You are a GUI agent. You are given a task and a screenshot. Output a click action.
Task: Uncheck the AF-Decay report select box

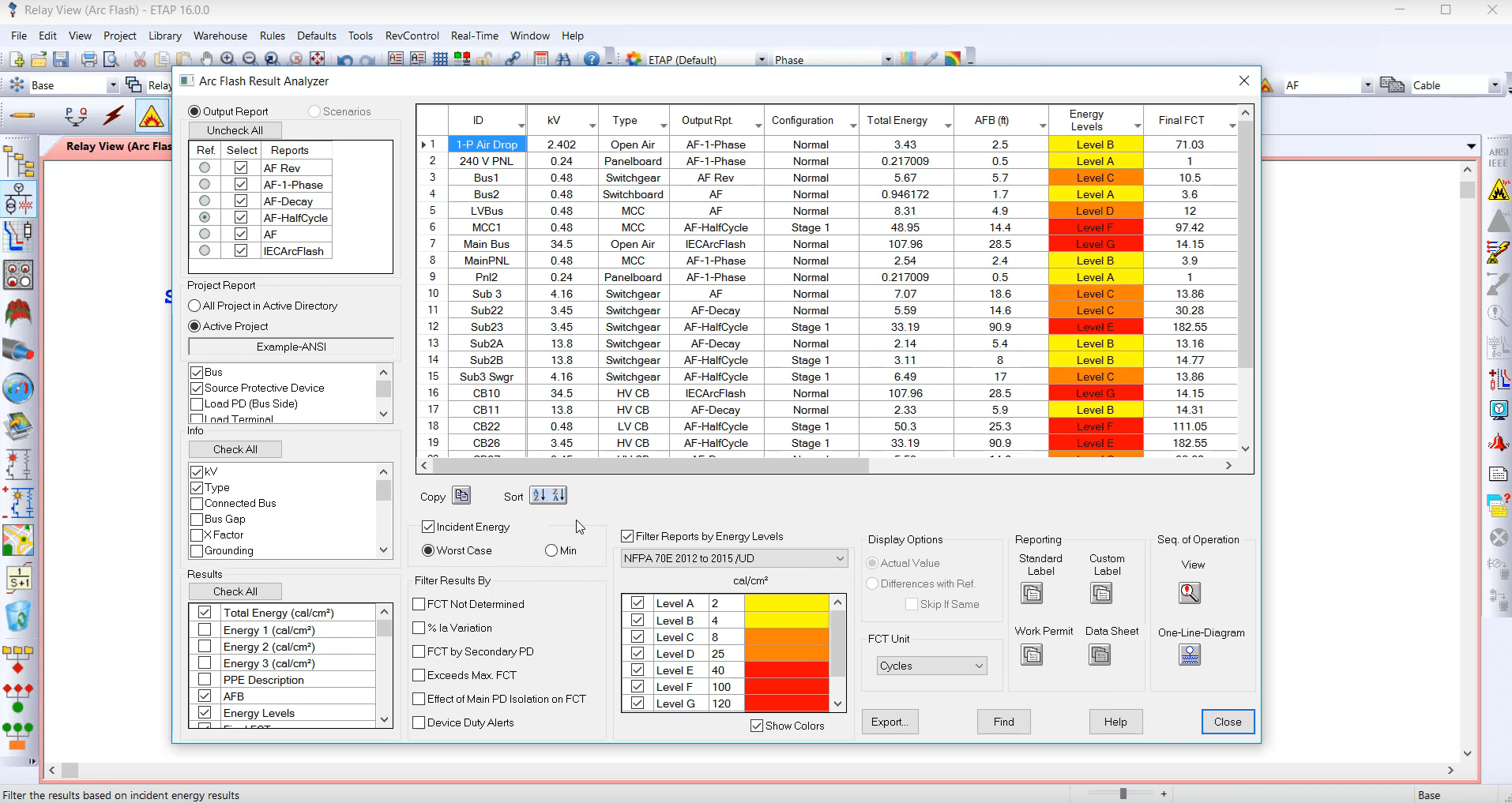(x=241, y=201)
